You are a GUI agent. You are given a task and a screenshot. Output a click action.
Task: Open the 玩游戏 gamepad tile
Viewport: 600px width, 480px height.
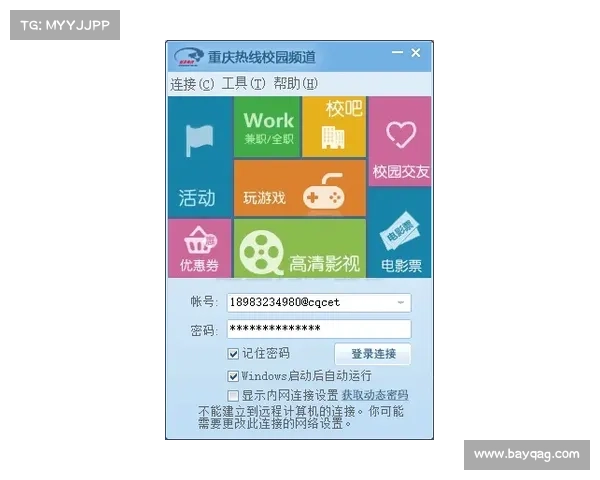[x=300, y=188]
